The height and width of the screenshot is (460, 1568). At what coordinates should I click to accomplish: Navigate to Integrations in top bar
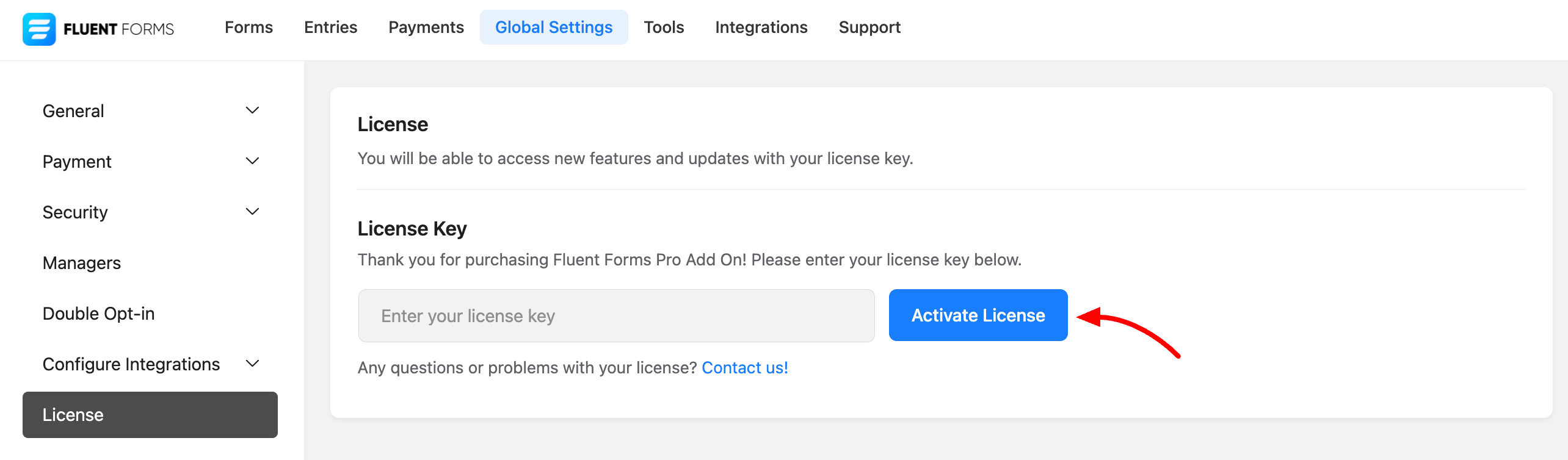(x=761, y=27)
